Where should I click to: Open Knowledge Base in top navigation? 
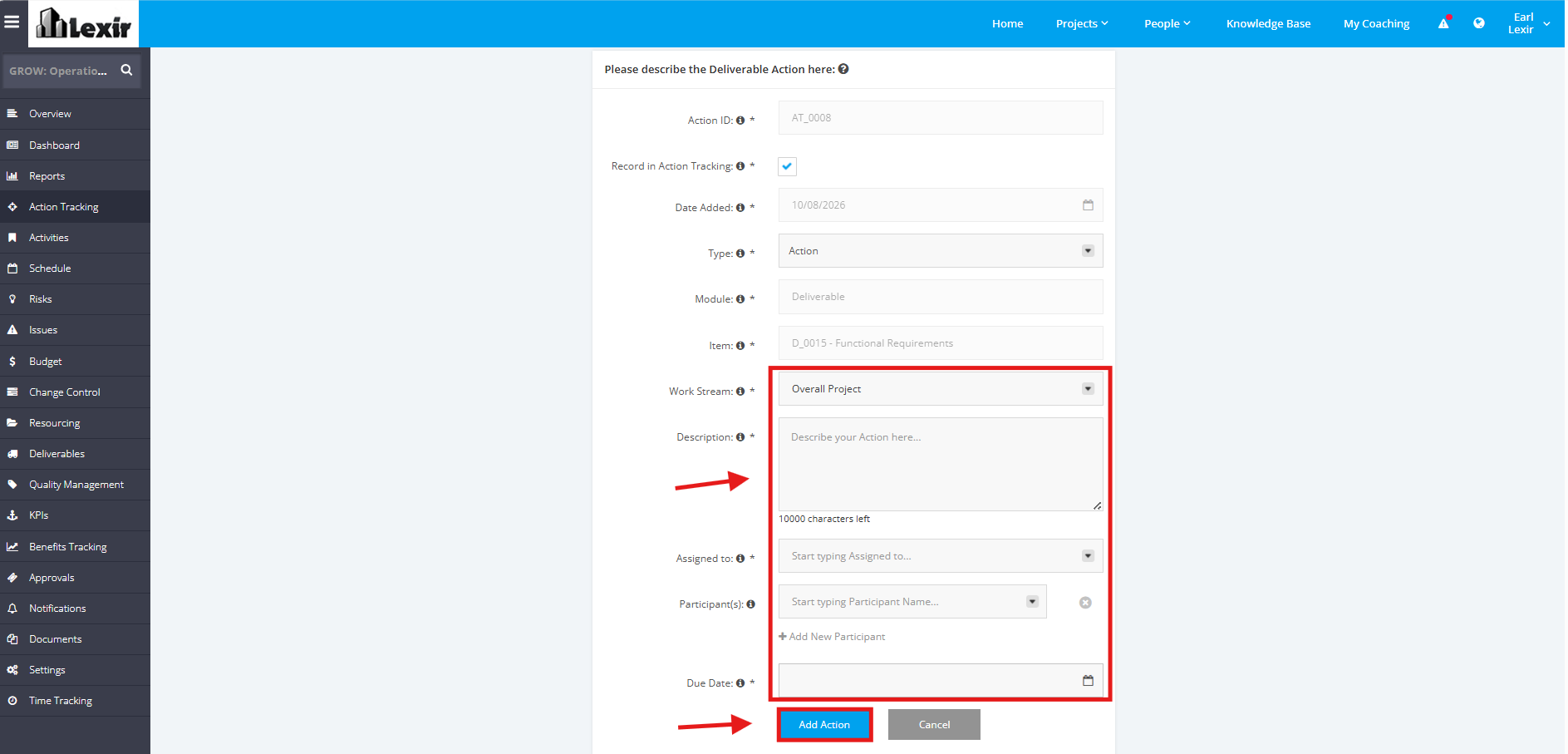[x=1268, y=23]
